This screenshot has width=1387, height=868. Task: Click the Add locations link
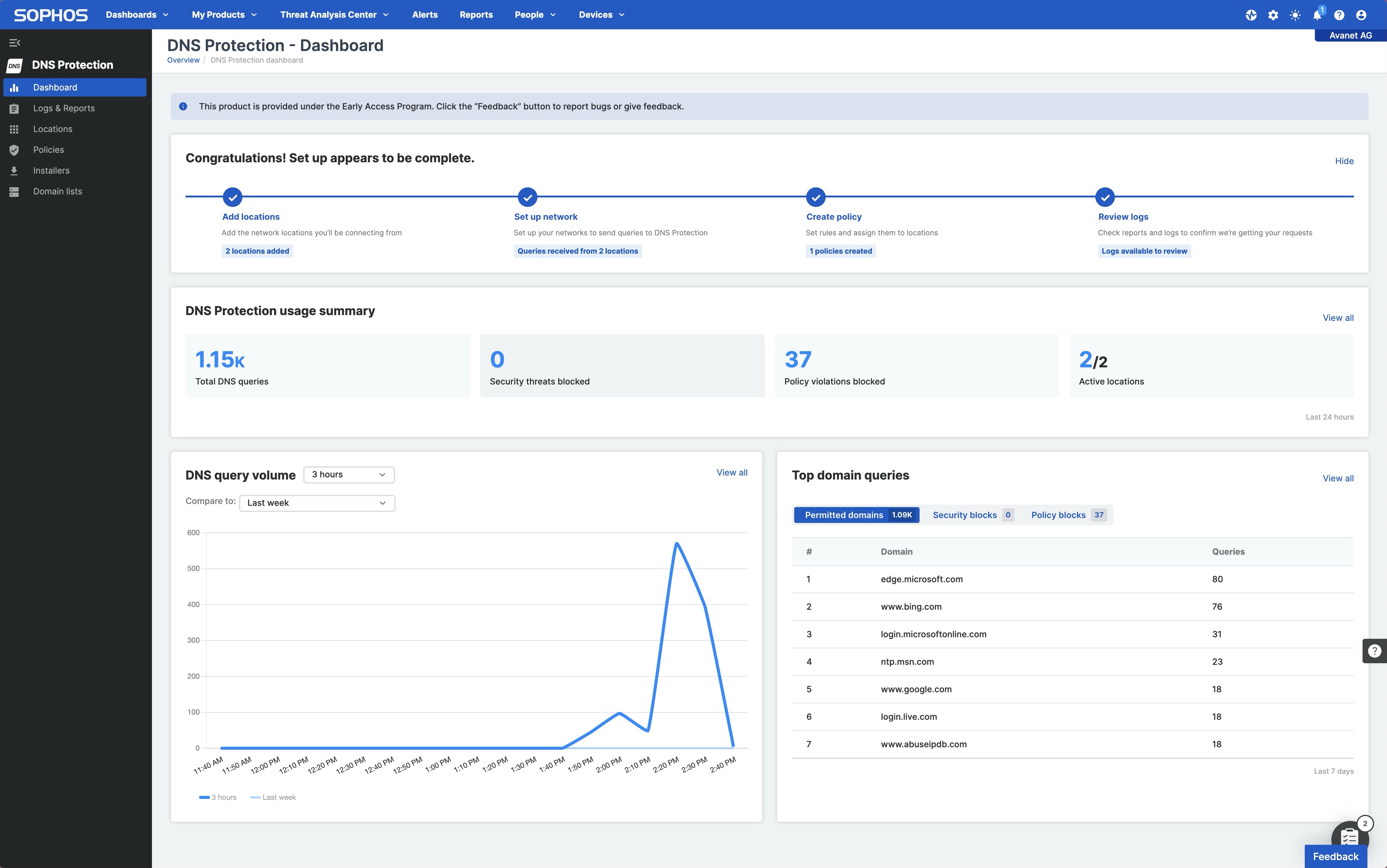(x=251, y=217)
